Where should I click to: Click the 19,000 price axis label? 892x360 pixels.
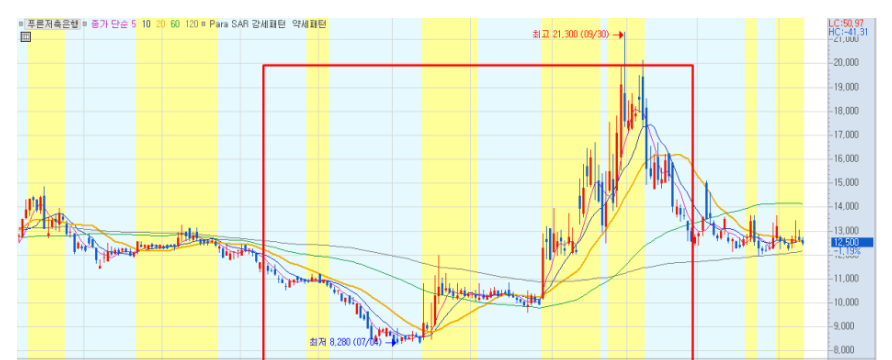tap(846, 87)
